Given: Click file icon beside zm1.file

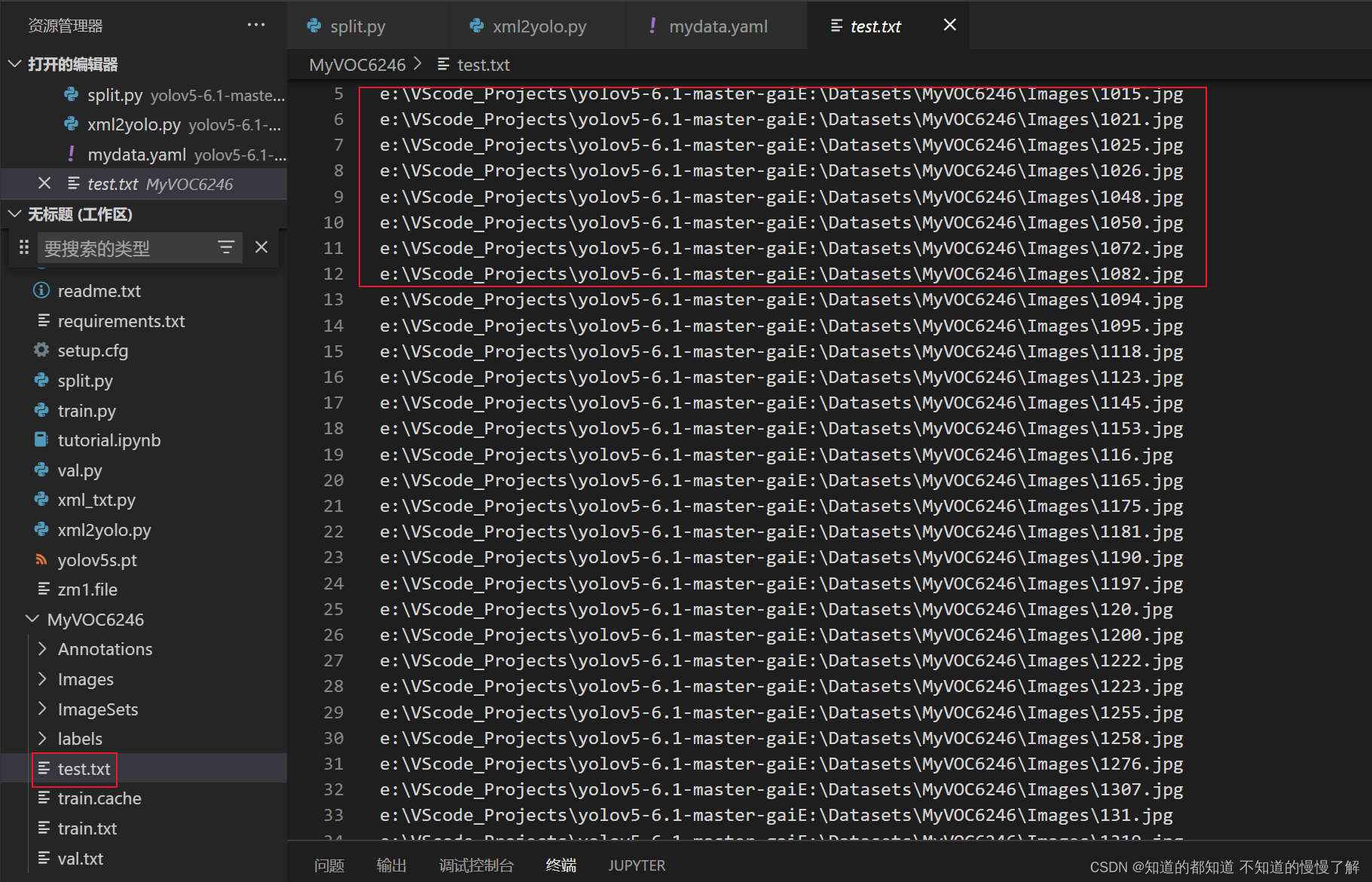Looking at the screenshot, I should click(x=44, y=589).
